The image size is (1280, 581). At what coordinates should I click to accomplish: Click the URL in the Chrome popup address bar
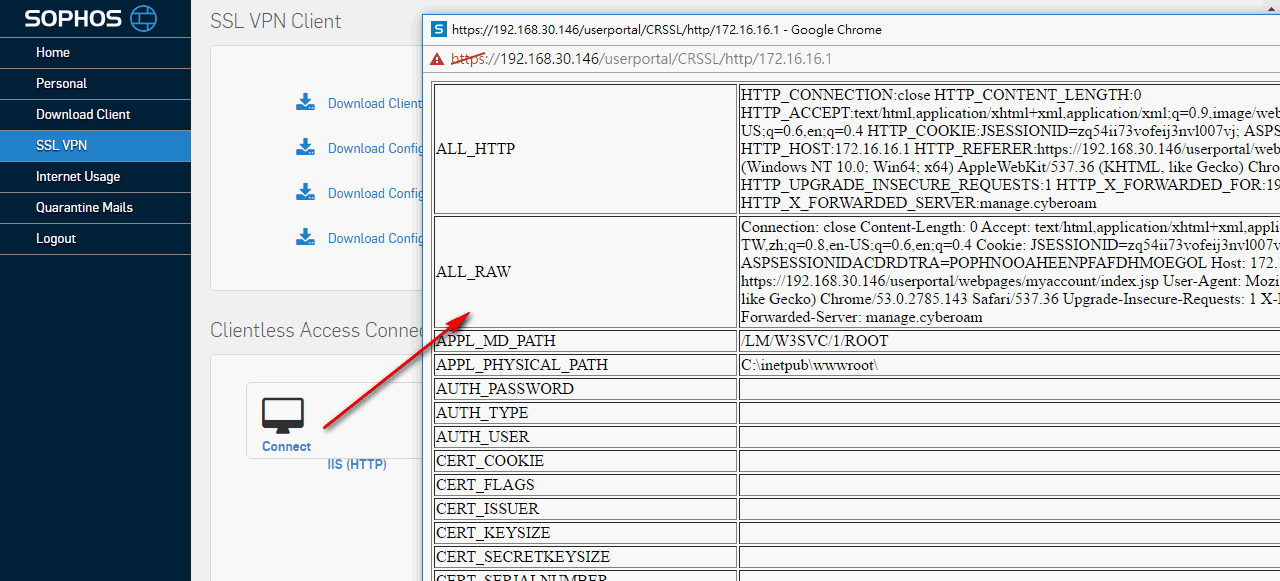[x=641, y=59]
